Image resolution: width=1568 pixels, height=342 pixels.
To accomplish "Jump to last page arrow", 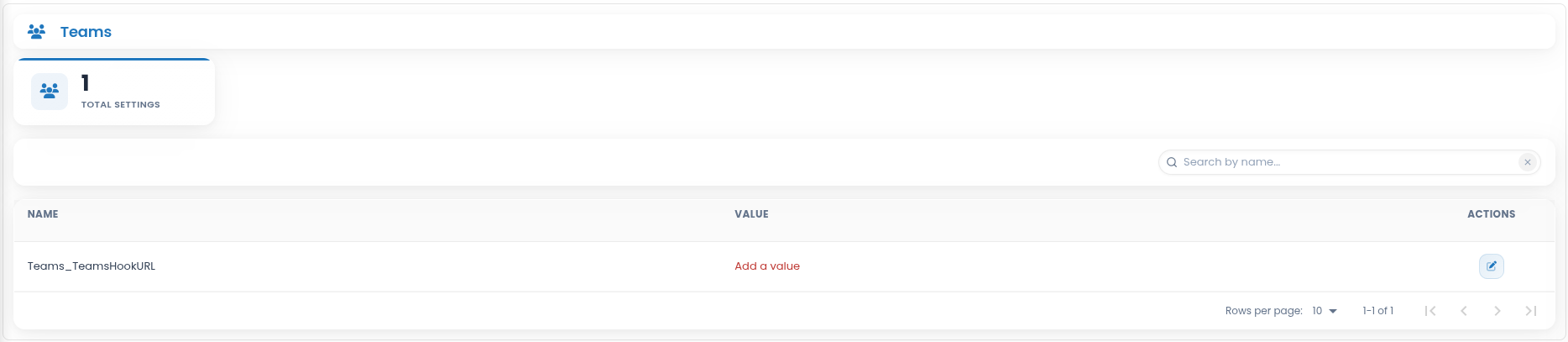I will click(x=1531, y=311).
